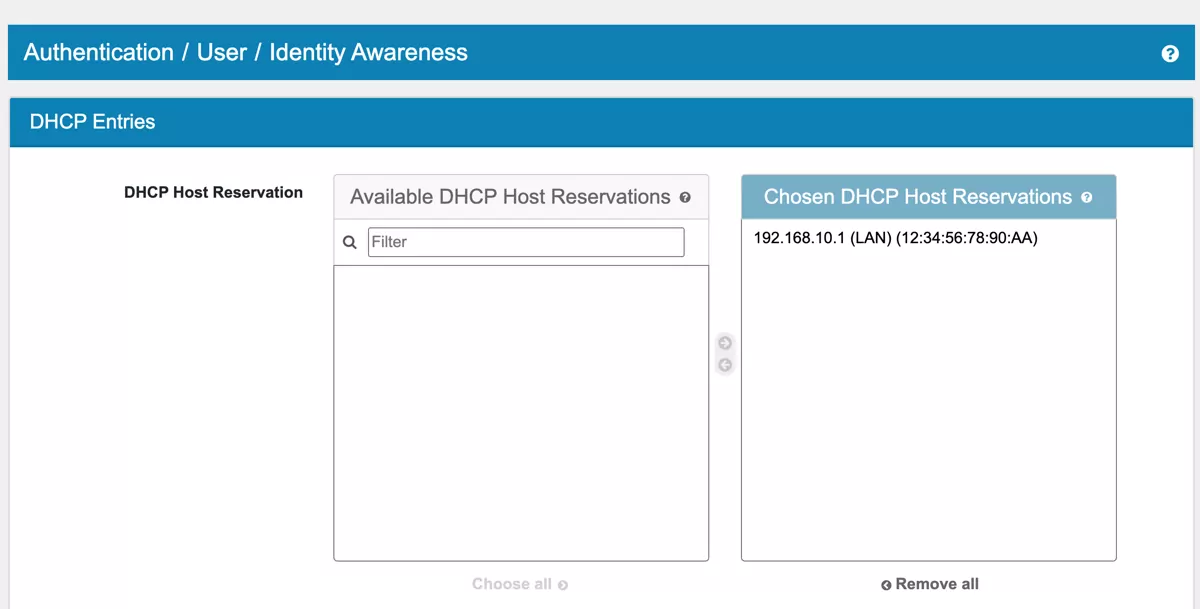Viewport: 1200px width, 609px height.
Task: Click the DHCP Host Reservation field label
Action: [213, 192]
